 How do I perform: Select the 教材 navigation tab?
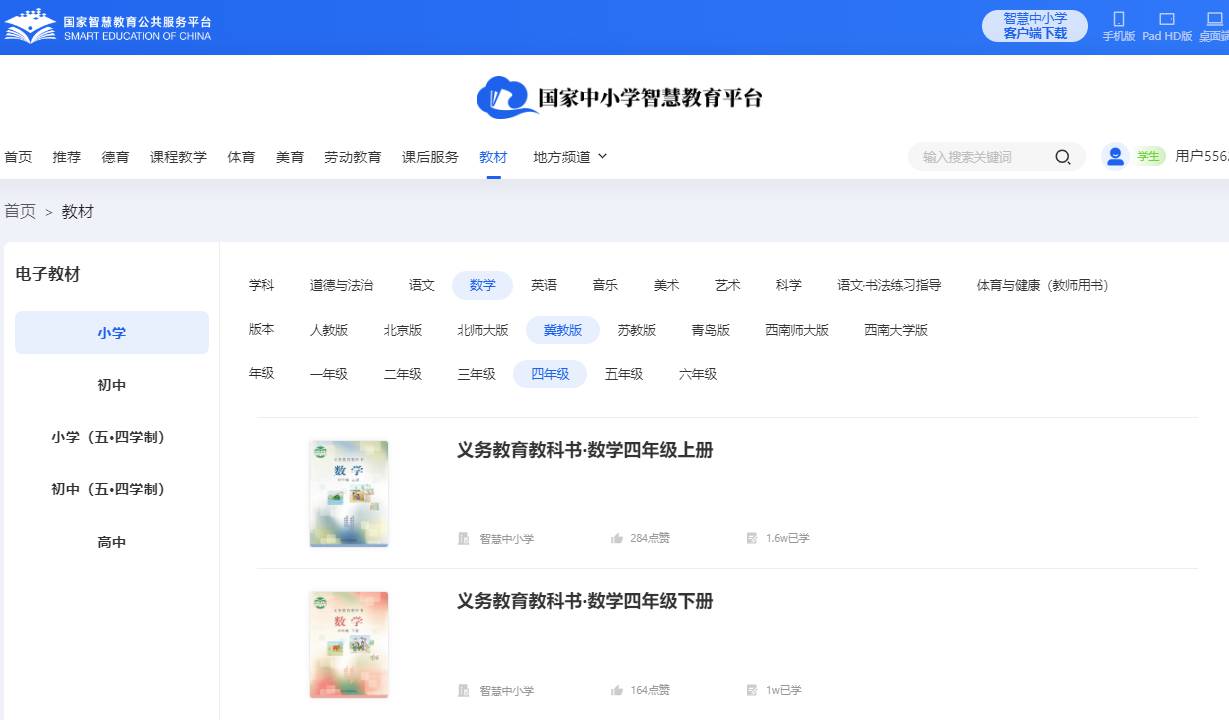(493, 157)
